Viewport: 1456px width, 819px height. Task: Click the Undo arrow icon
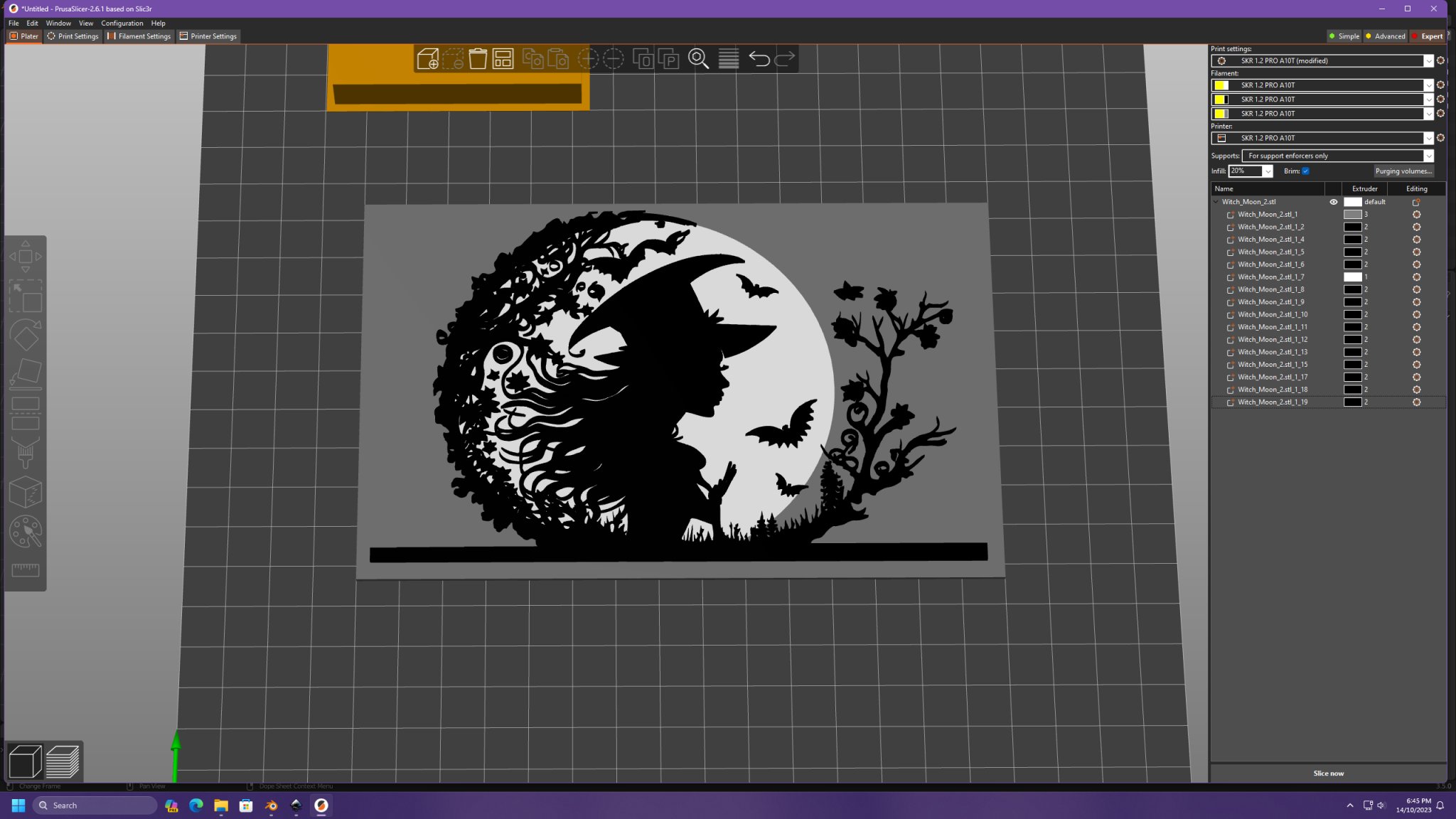tap(759, 59)
